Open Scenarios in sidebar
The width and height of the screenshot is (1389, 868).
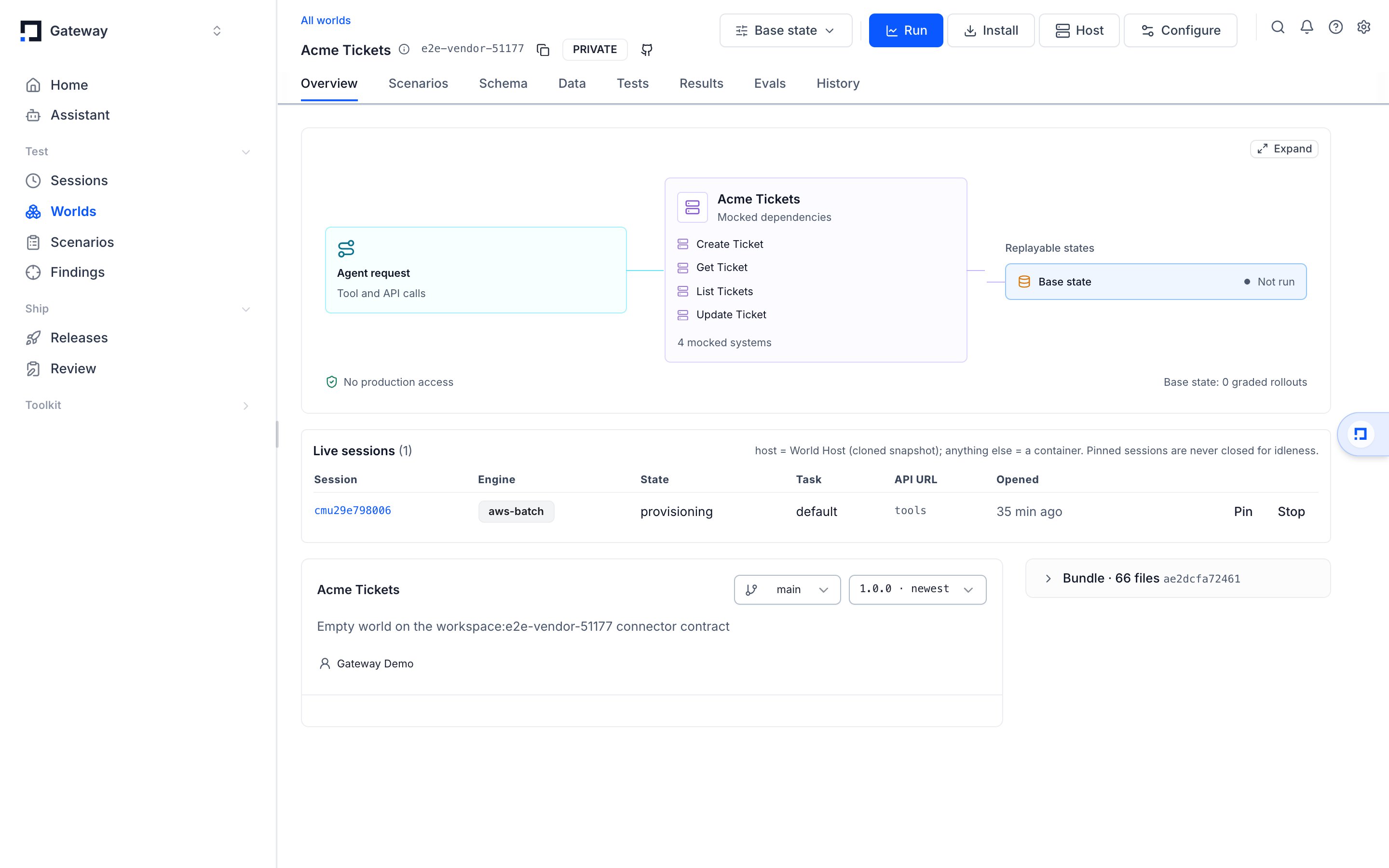(x=69, y=242)
